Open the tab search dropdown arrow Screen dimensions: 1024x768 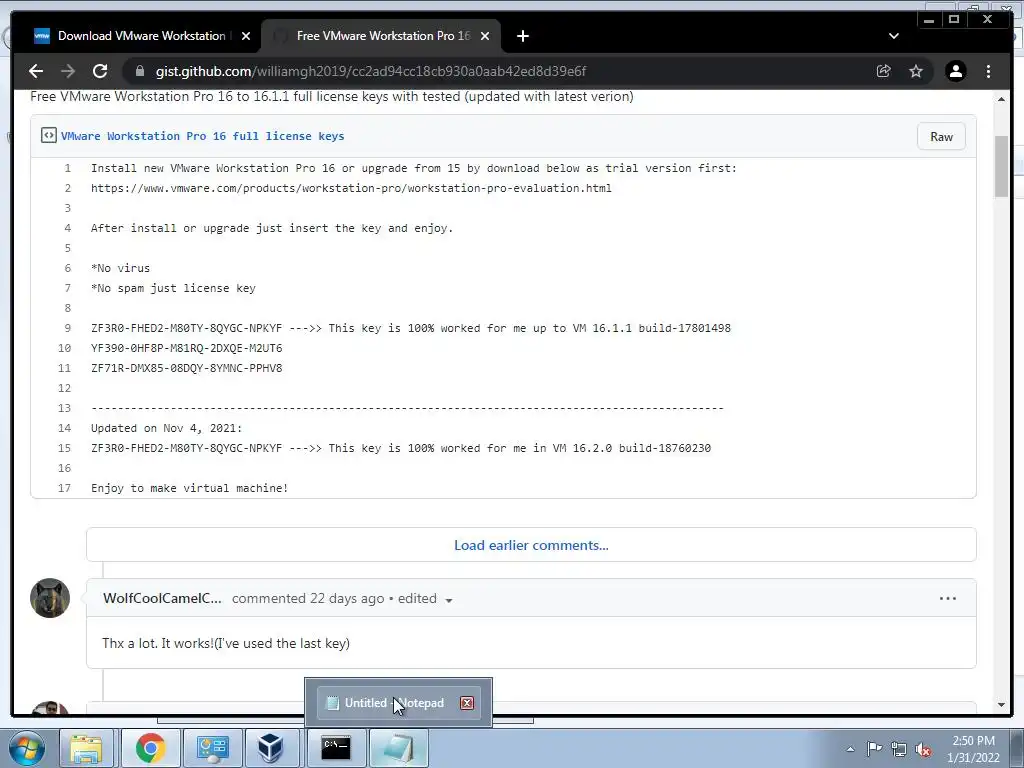coord(894,36)
